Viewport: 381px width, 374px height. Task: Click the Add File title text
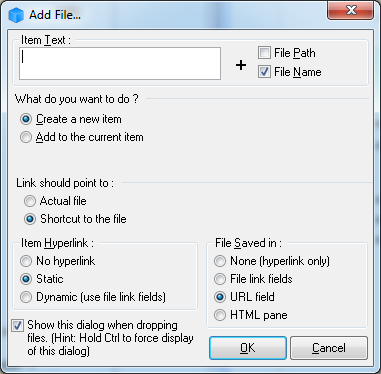point(55,15)
